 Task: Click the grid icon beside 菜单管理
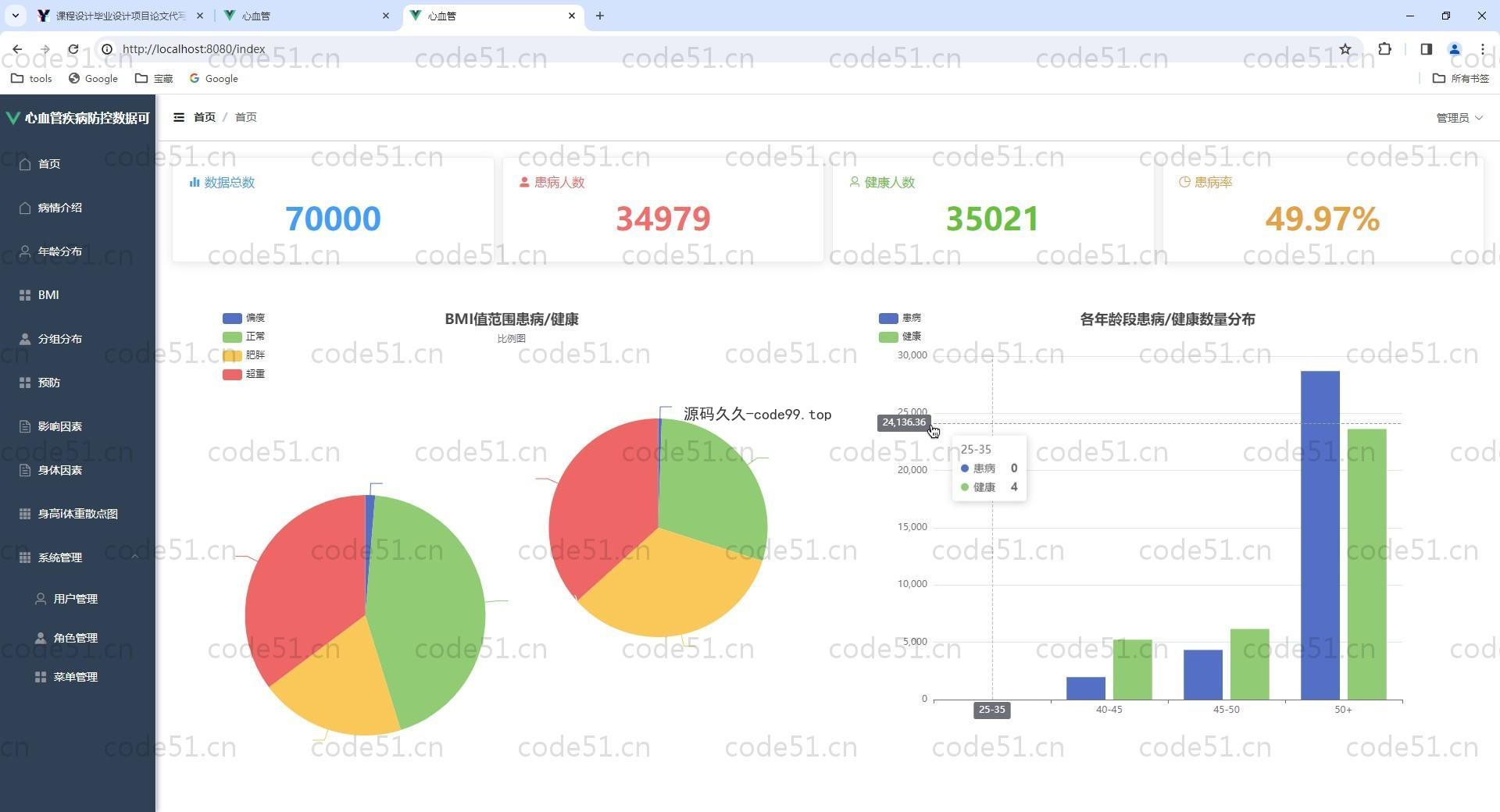(41, 677)
